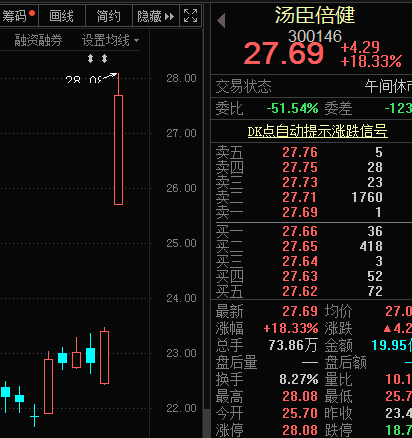
Task: Go to previous stock with the left triangle
Action: tap(221, 21)
